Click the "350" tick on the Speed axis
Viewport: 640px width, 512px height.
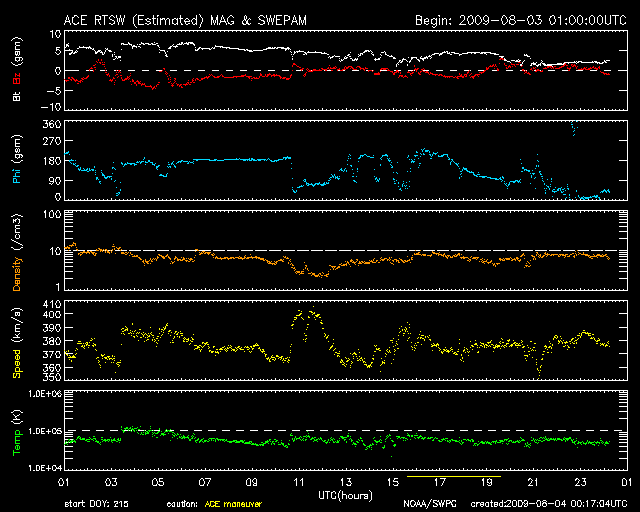[x=52, y=377]
